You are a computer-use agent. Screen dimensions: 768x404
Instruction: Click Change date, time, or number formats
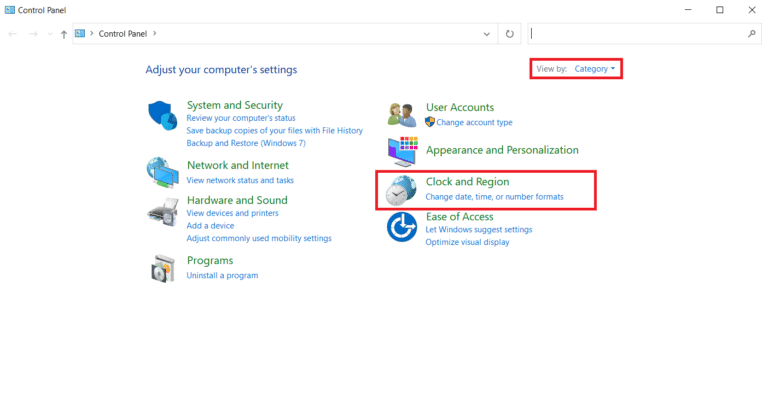pyautogui.click(x=494, y=197)
